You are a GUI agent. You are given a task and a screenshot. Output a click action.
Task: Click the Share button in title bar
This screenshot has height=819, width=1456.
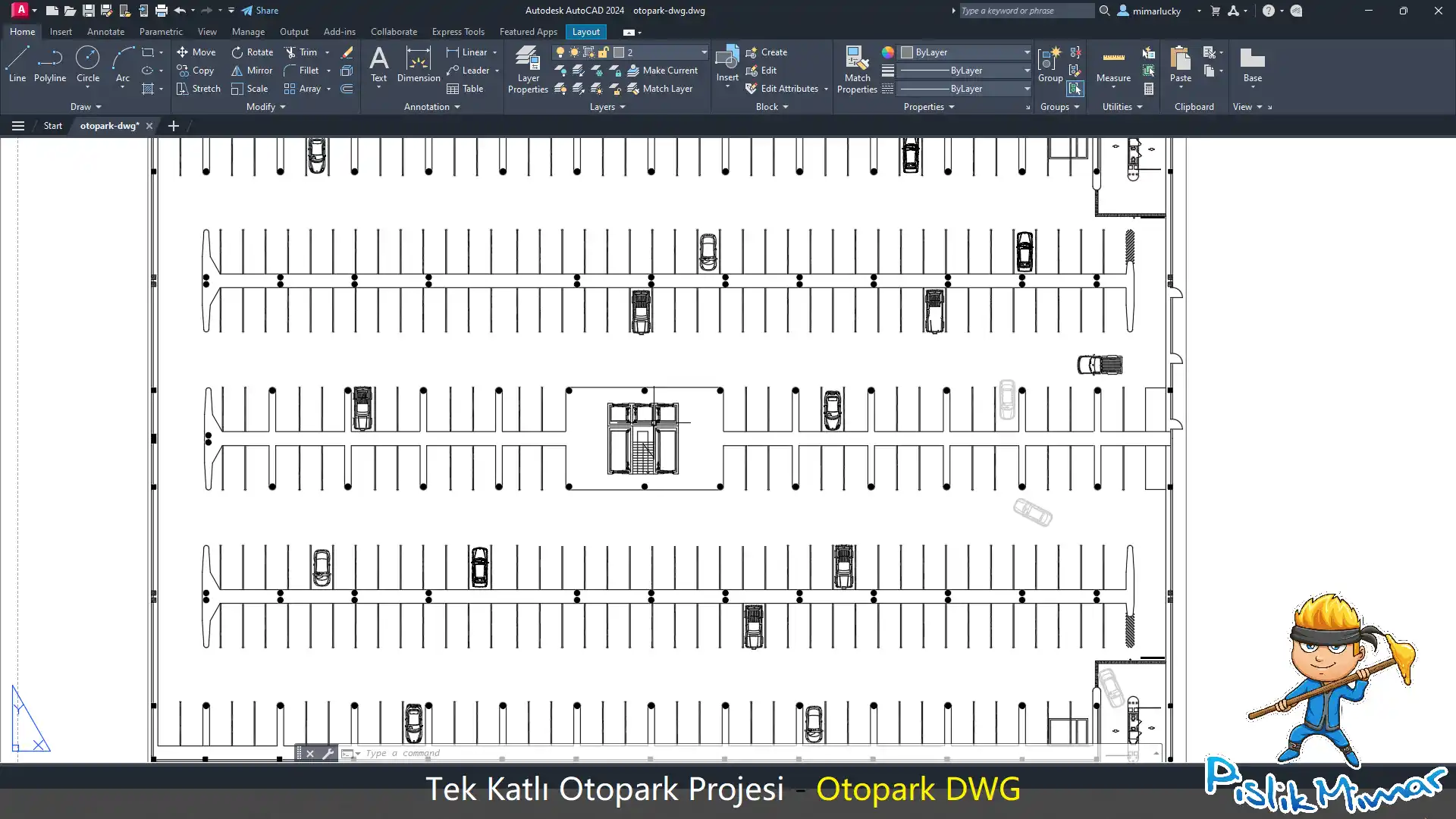pos(260,11)
